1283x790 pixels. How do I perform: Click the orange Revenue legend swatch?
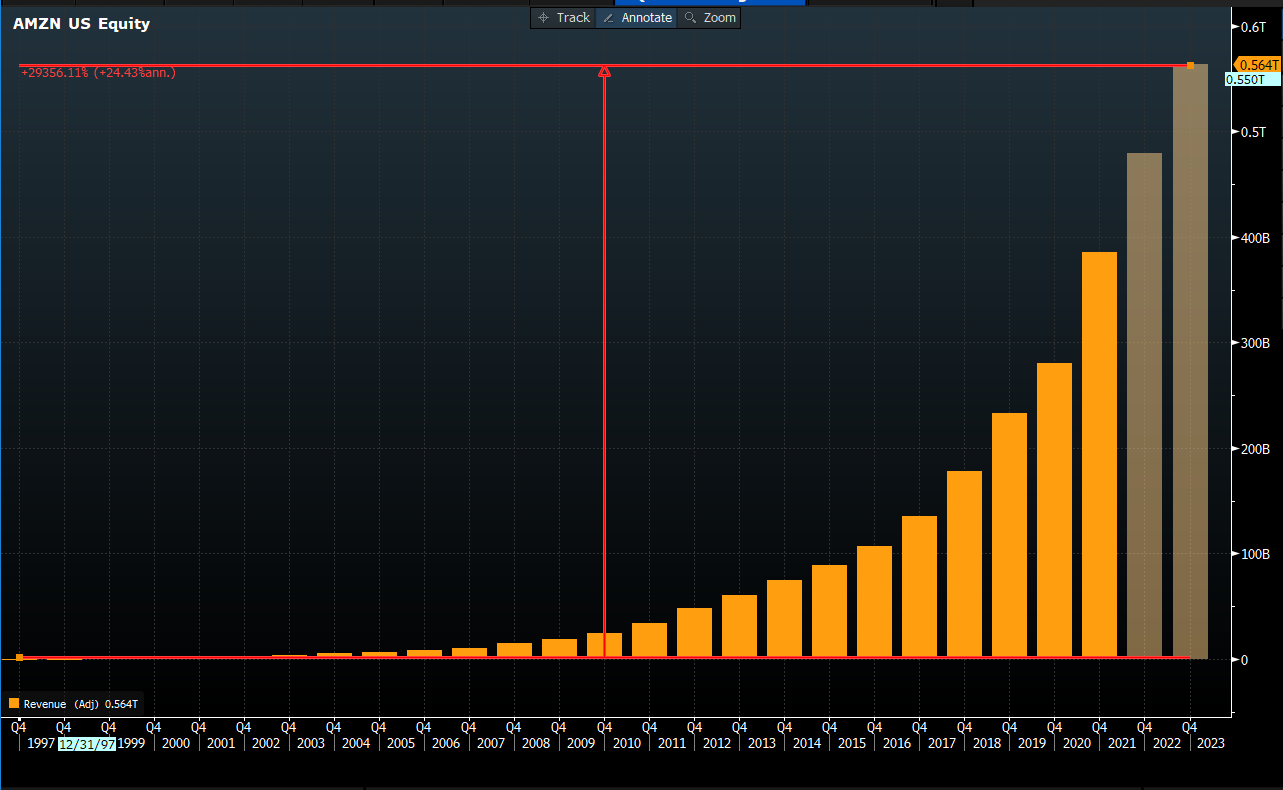click(14, 704)
